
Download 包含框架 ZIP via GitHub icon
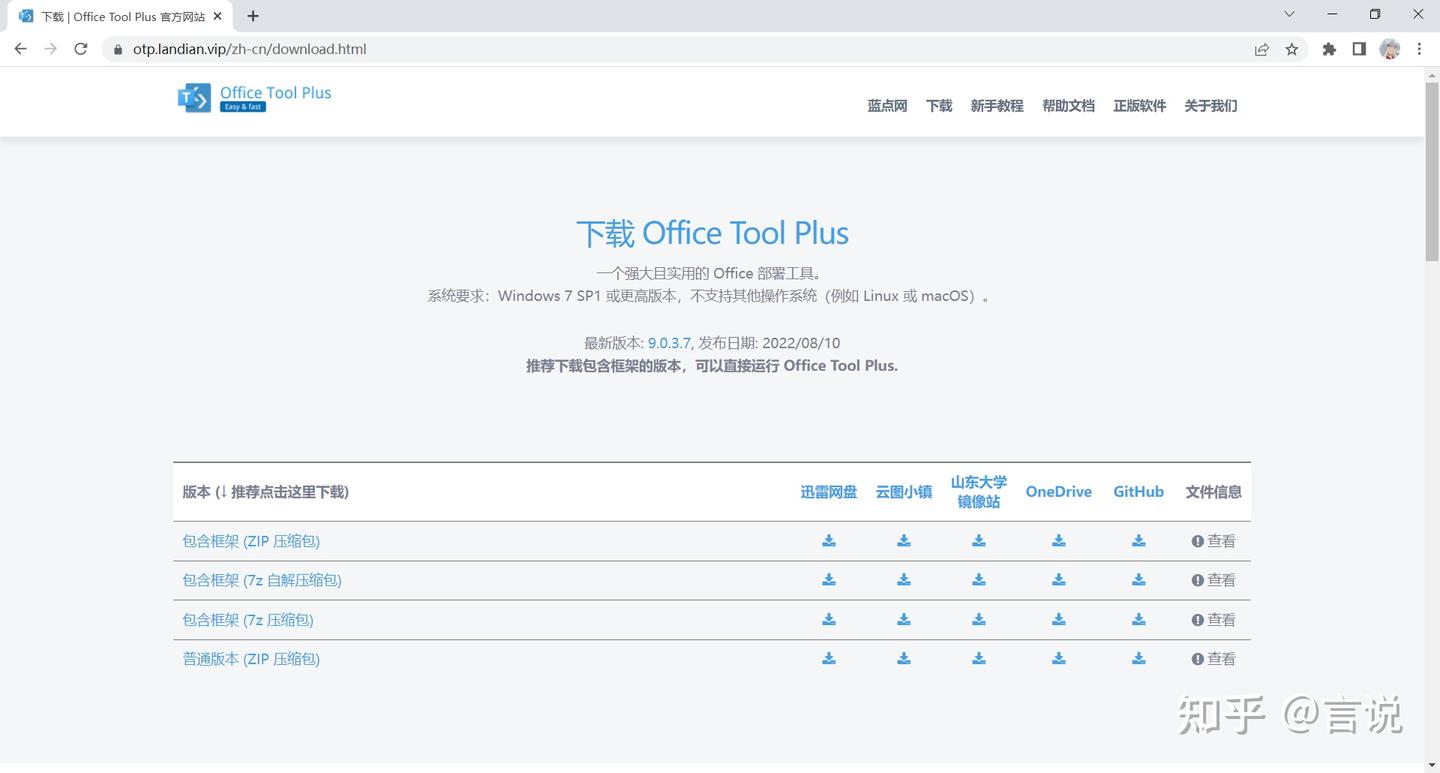pos(1138,540)
